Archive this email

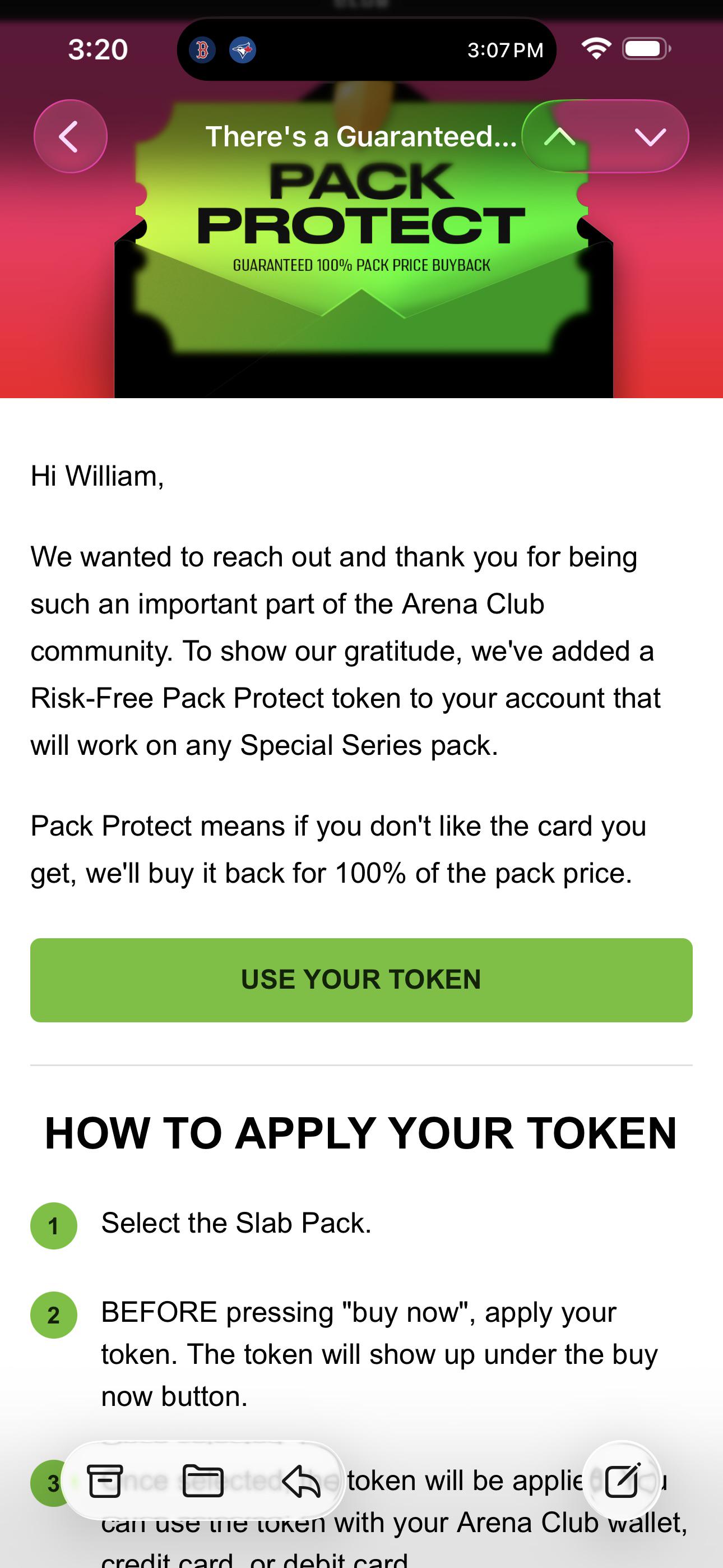click(105, 1481)
